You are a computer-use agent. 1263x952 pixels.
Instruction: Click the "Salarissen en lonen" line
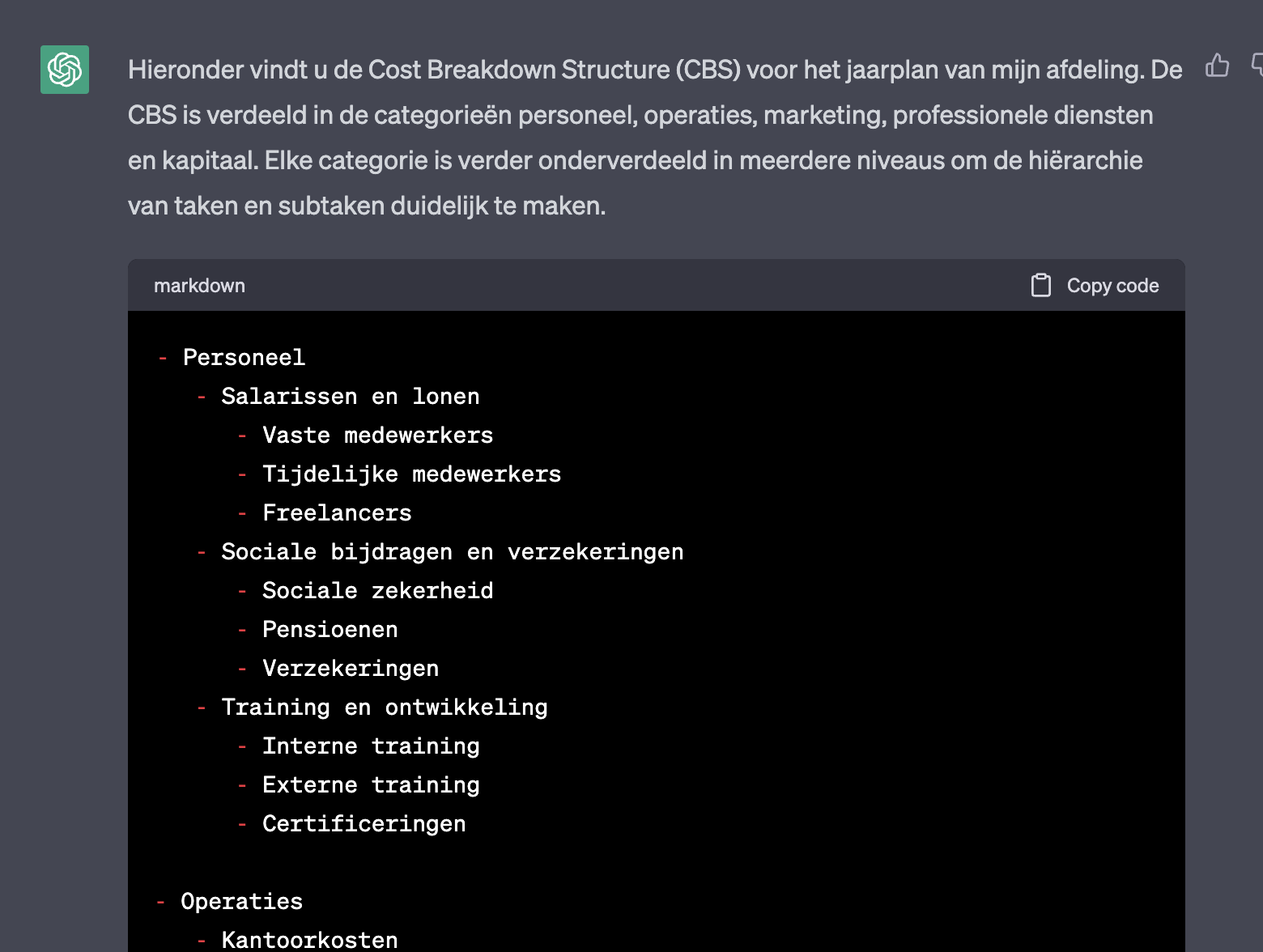pos(350,397)
